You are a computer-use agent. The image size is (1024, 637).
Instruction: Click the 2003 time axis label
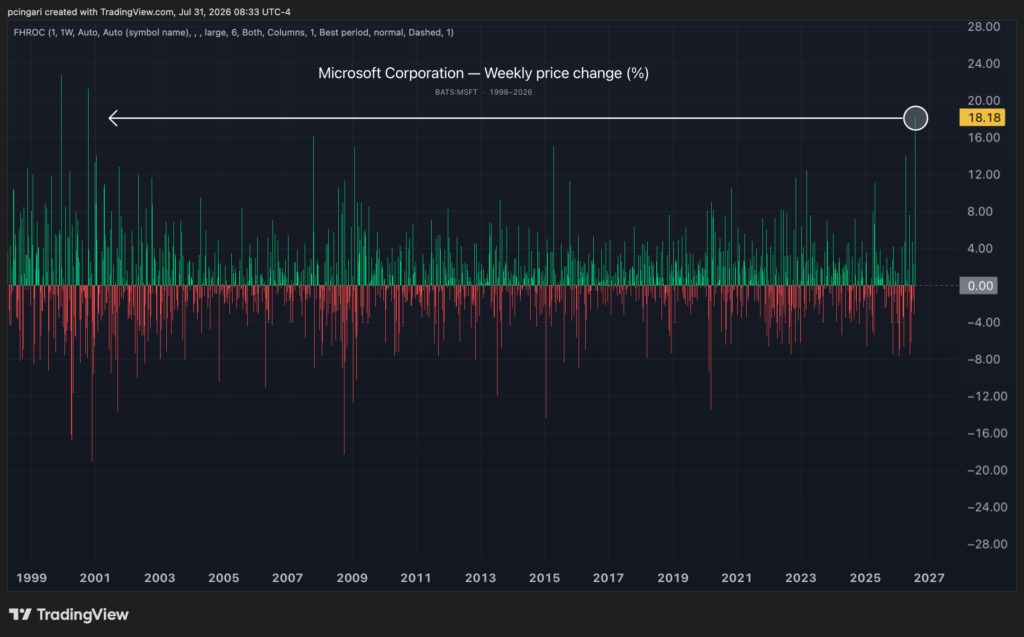point(159,578)
